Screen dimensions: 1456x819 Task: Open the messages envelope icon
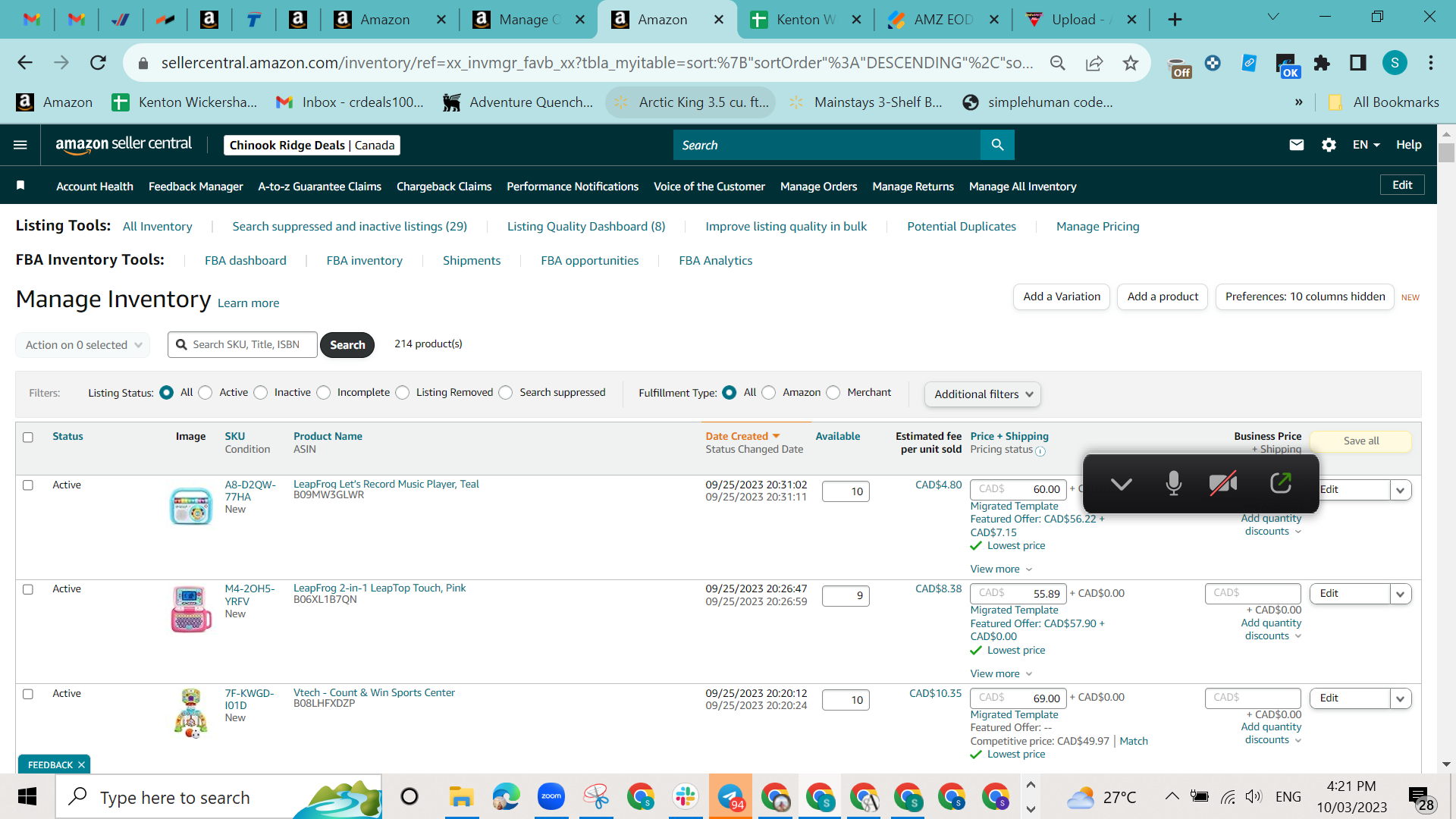click(1297, 145)
